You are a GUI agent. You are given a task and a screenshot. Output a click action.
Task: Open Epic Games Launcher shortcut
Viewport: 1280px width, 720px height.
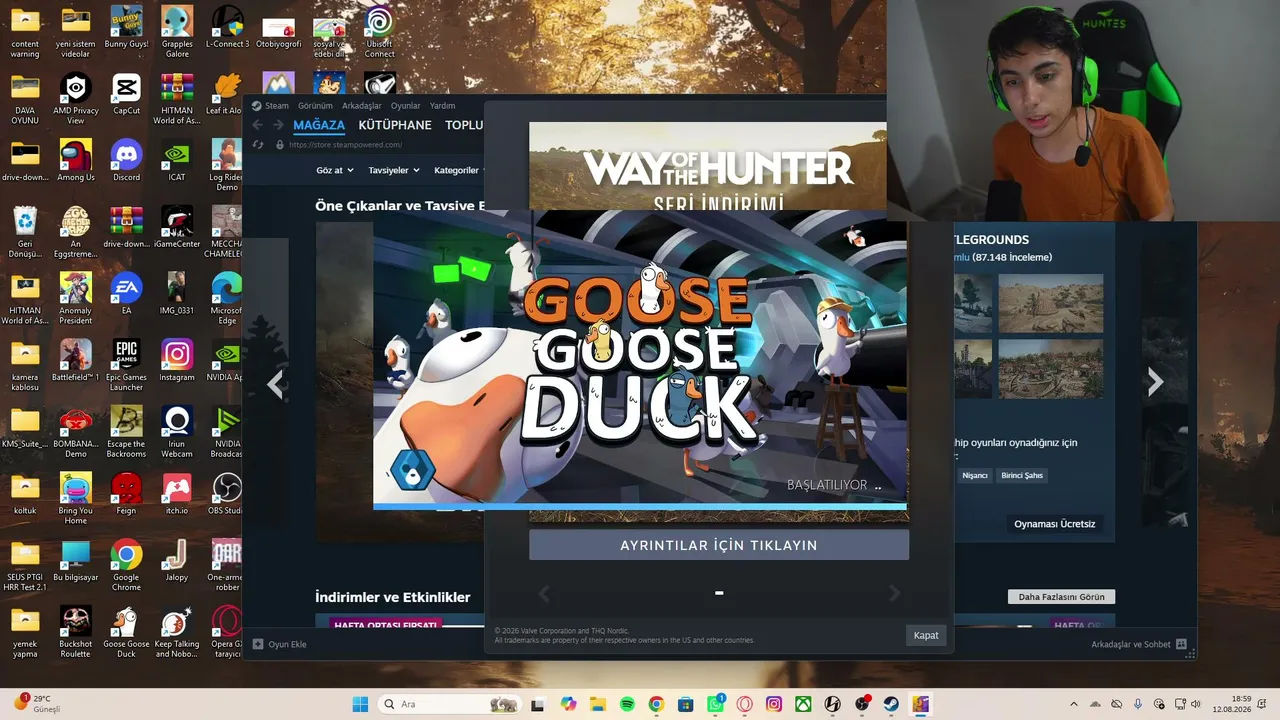(126, 365)
